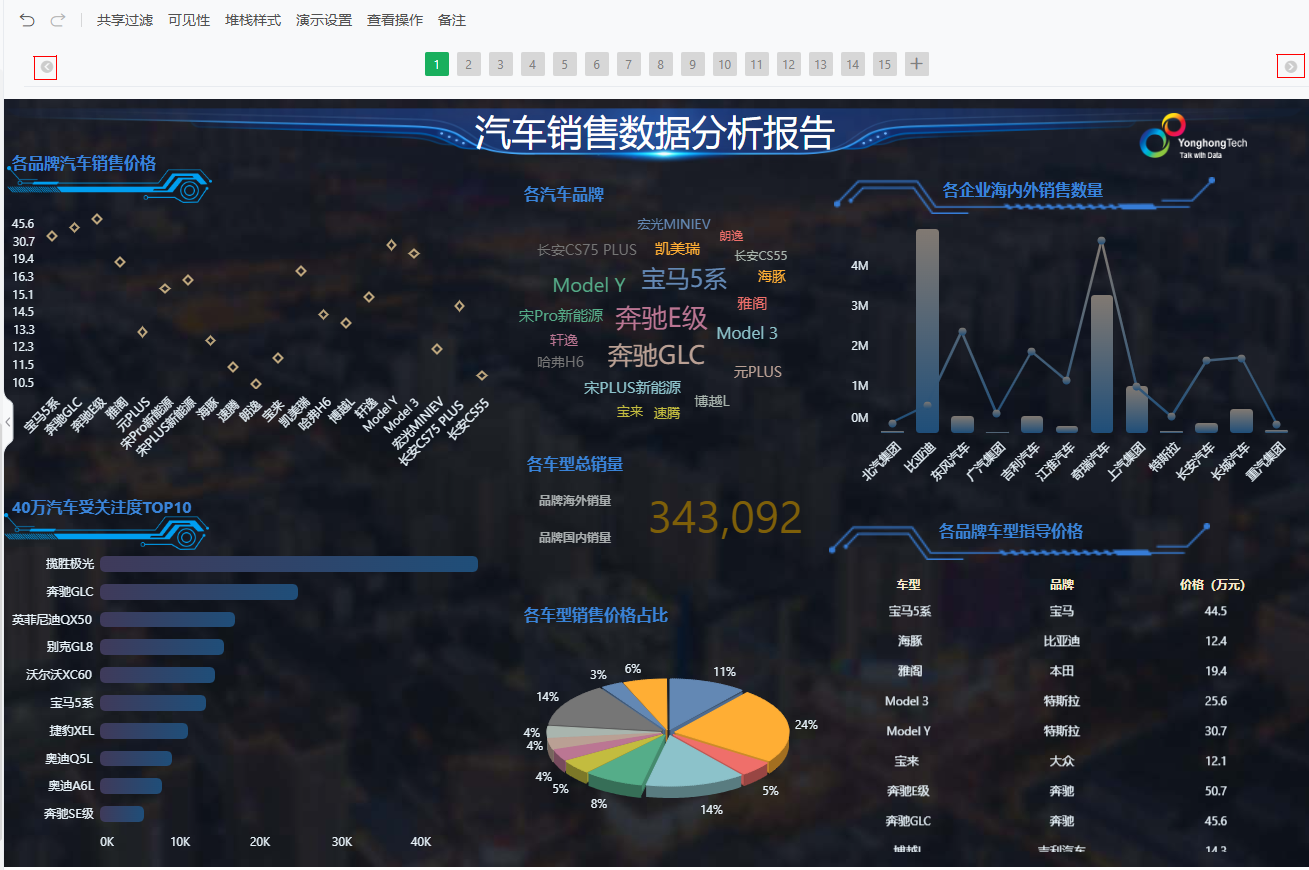
Task: Click the 奔驰GLC bar in TOP10 chart
Action: [199, 592]
